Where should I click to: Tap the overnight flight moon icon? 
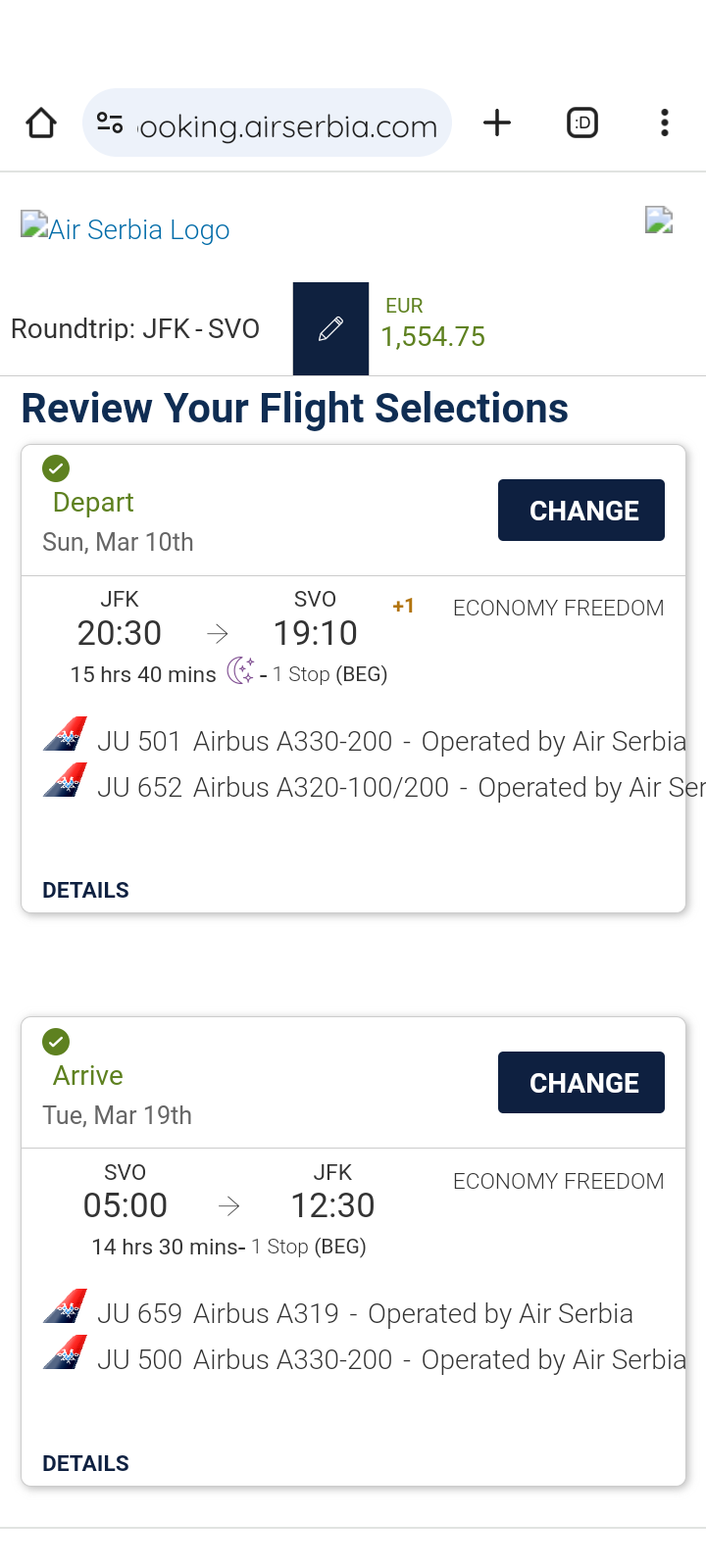tap(240, 671)
